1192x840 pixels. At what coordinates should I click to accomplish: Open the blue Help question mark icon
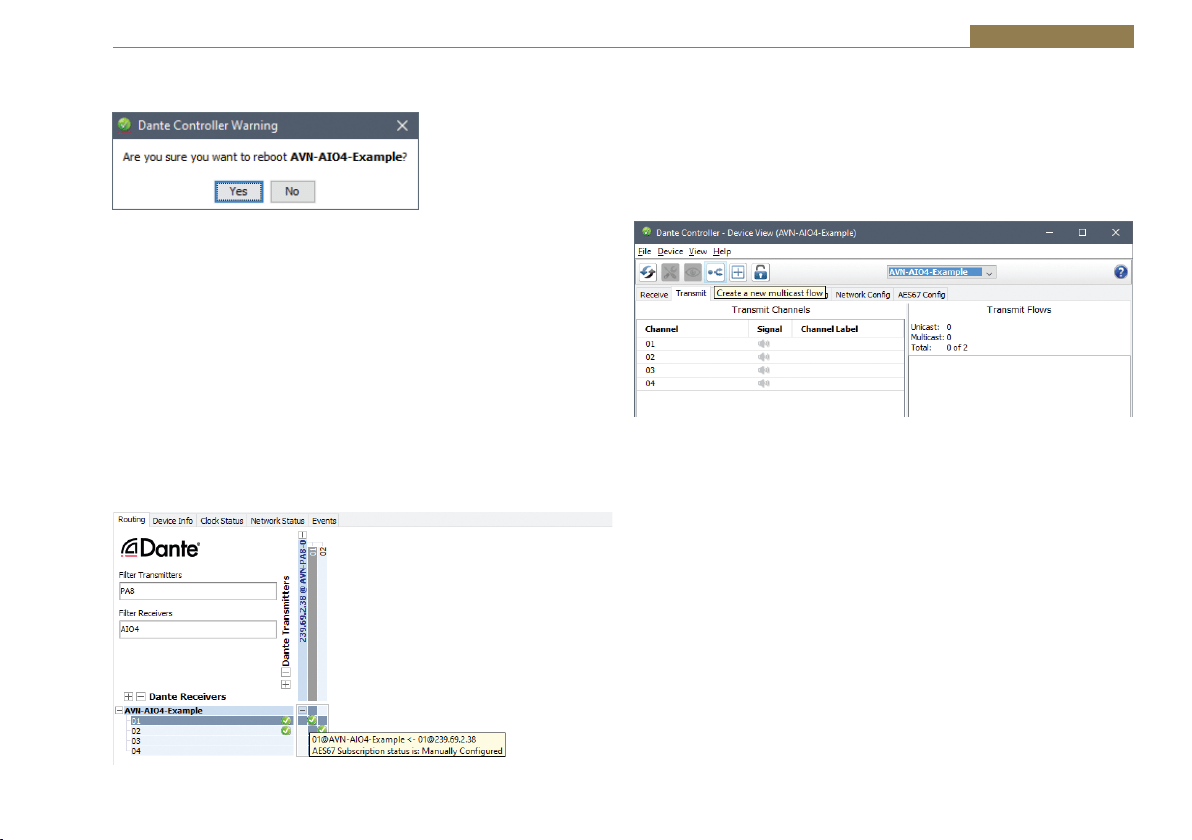(1121, 272)
